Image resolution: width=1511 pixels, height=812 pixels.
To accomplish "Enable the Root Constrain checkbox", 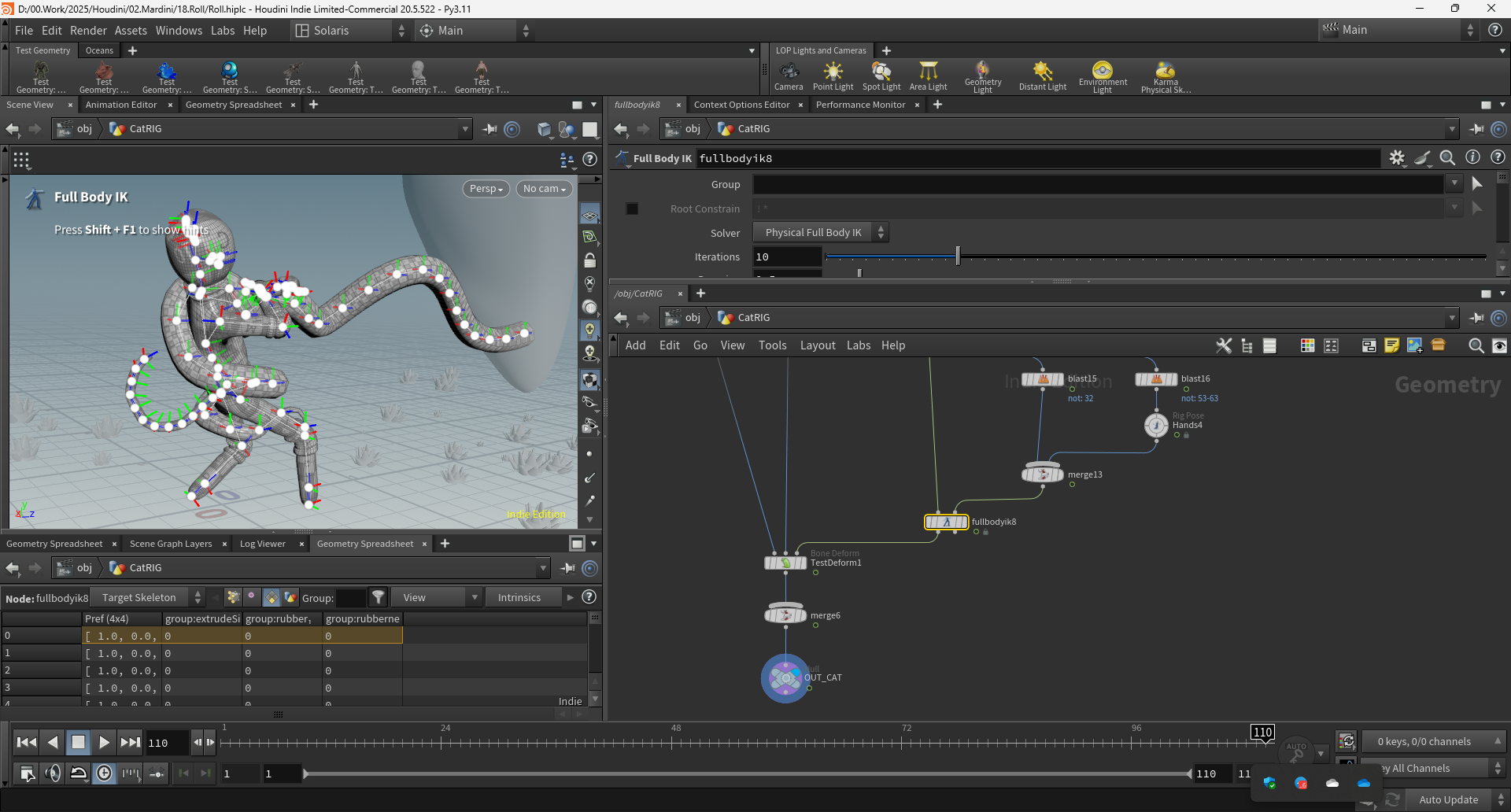I will coord(632,209).
